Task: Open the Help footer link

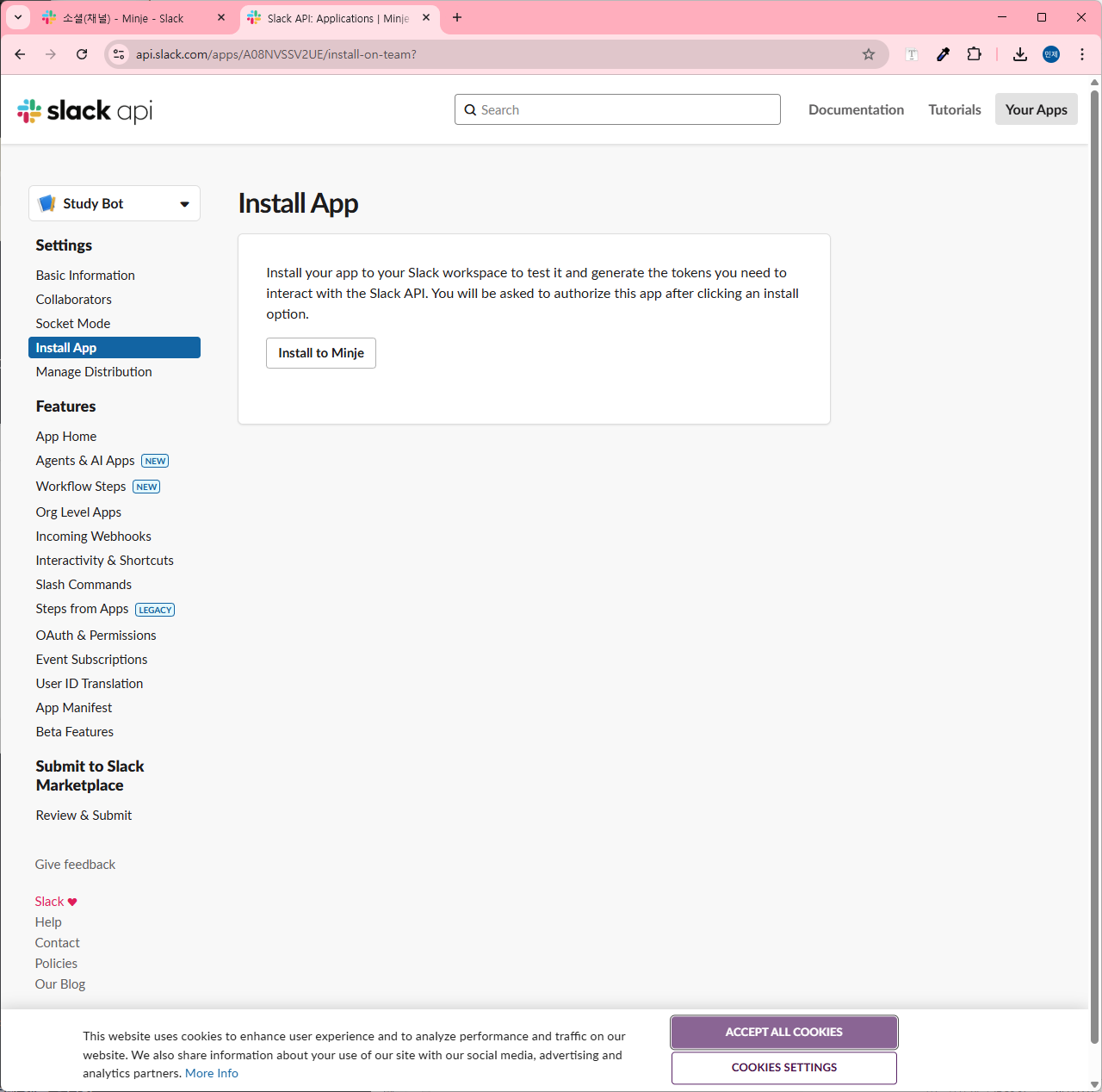Action: pyautogui.click(x=48, y=922)
